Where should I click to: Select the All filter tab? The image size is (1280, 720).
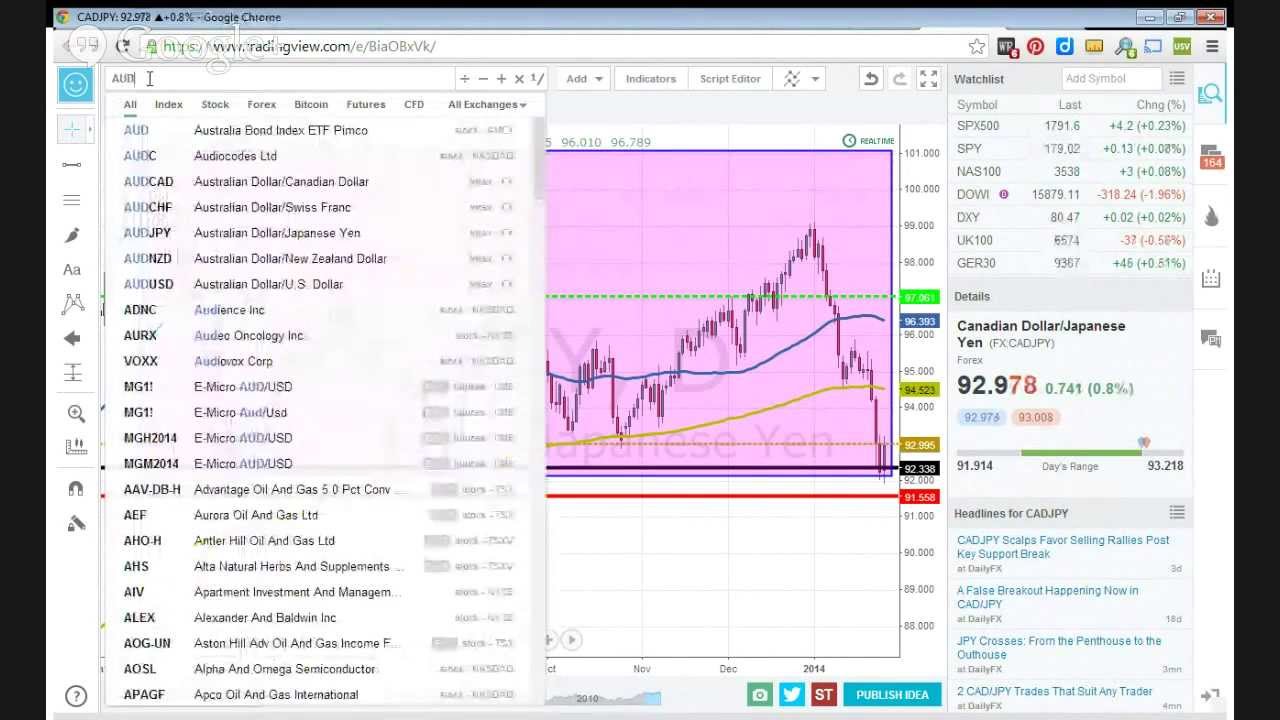click(130, 104)
